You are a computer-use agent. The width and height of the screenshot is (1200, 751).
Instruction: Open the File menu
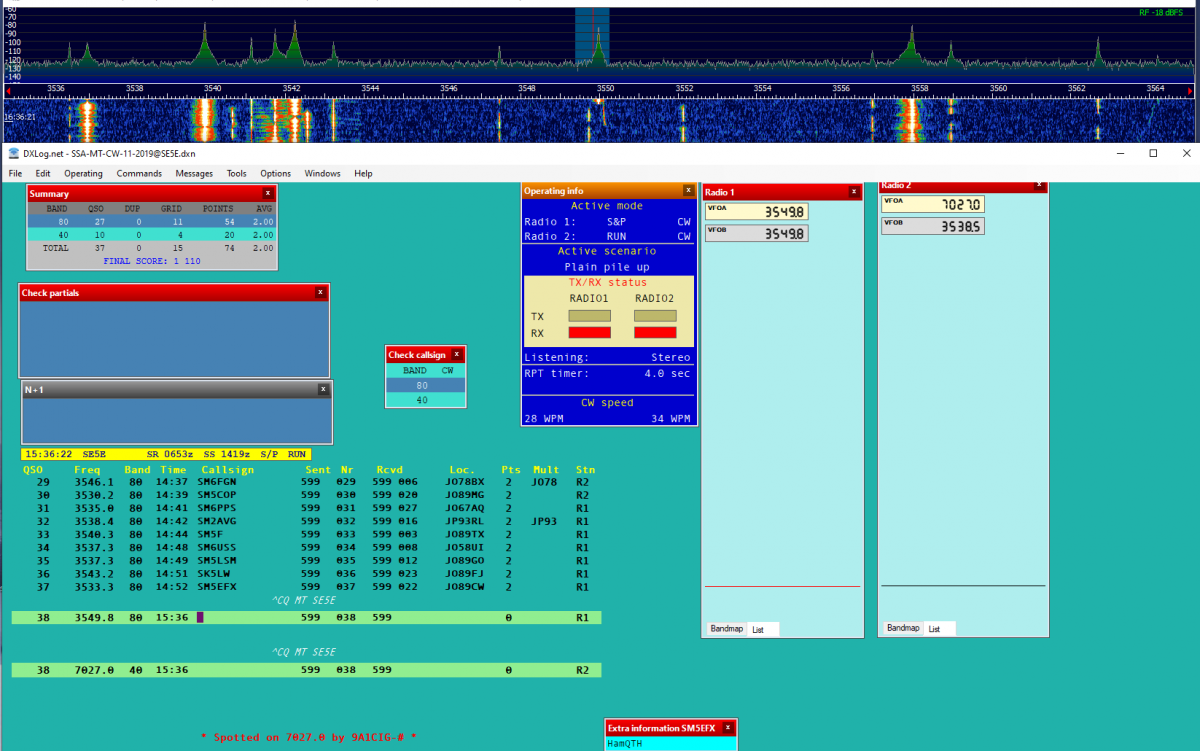pos(15,173)
